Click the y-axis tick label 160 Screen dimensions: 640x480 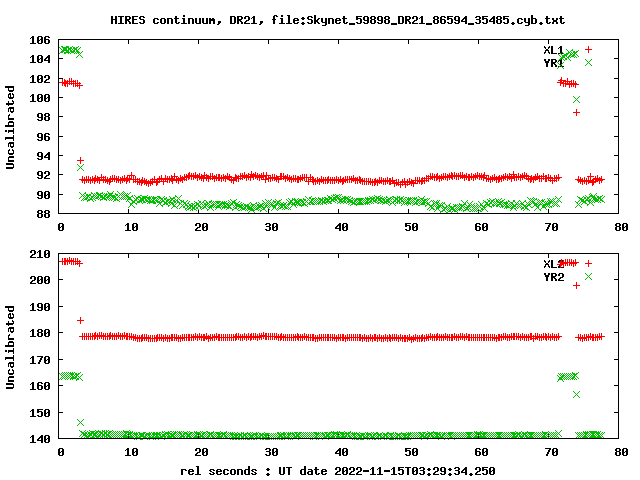[x=40, y=386]
